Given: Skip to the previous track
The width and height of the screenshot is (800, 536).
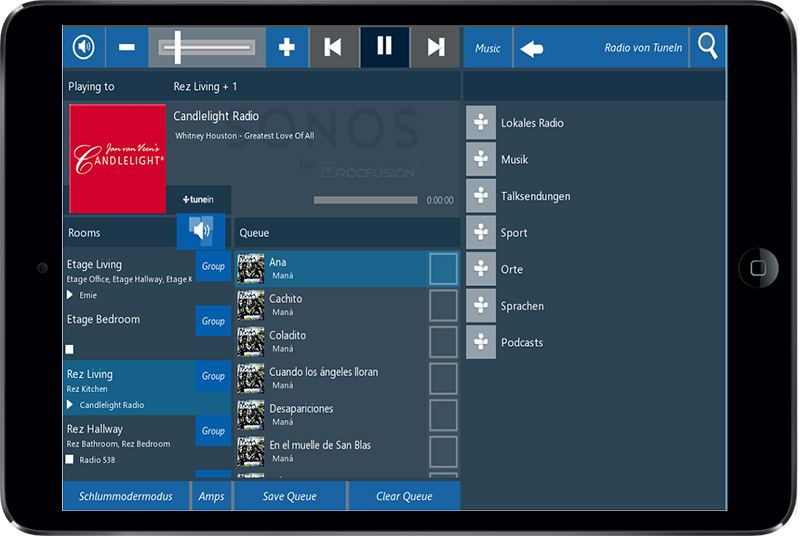Looking at the screenshot, I should pyautogui.click(x=333, y=47).
